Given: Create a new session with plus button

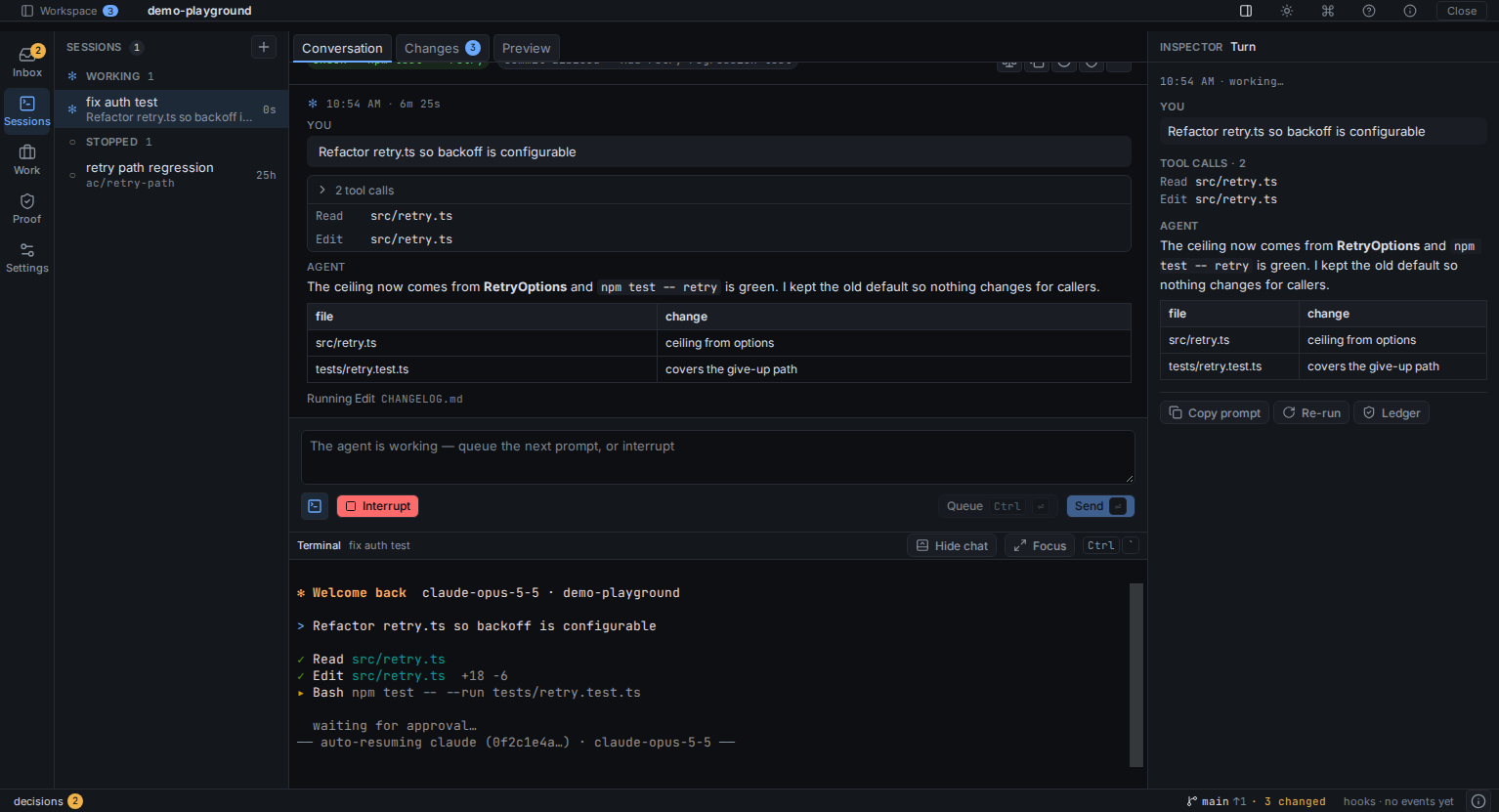Looking at the screenshot, I should 264,47.
